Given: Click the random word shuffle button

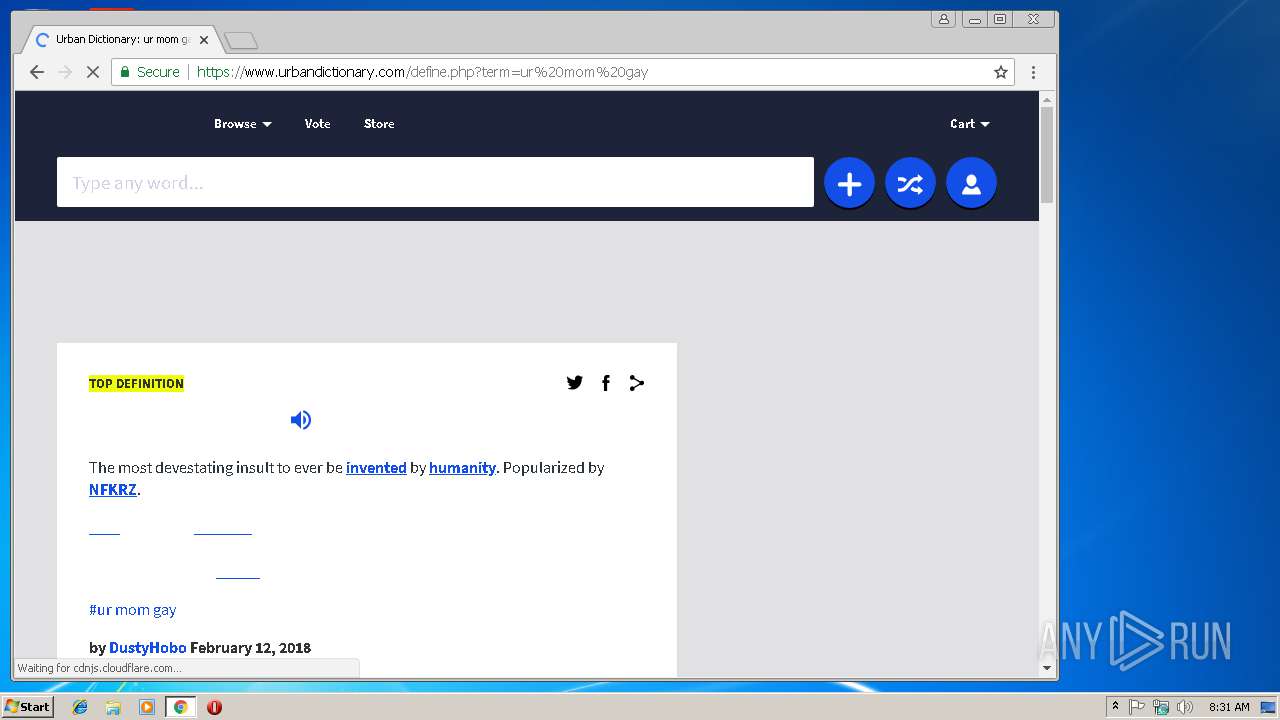Looking at the screenshot, I should coord(910,183).
